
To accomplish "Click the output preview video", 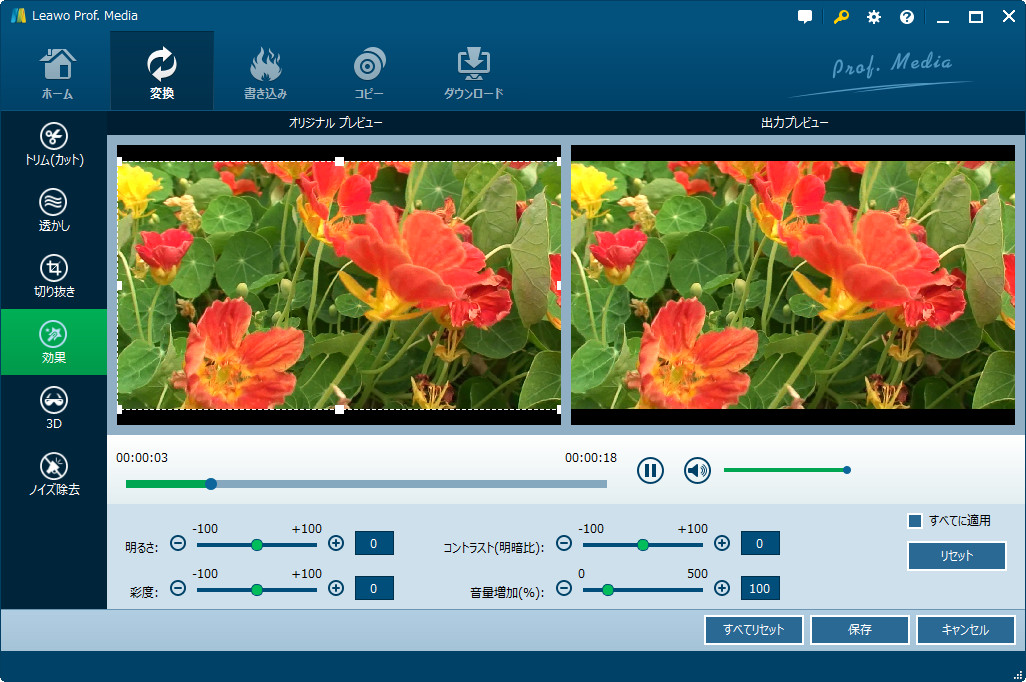I will (793, 285).
